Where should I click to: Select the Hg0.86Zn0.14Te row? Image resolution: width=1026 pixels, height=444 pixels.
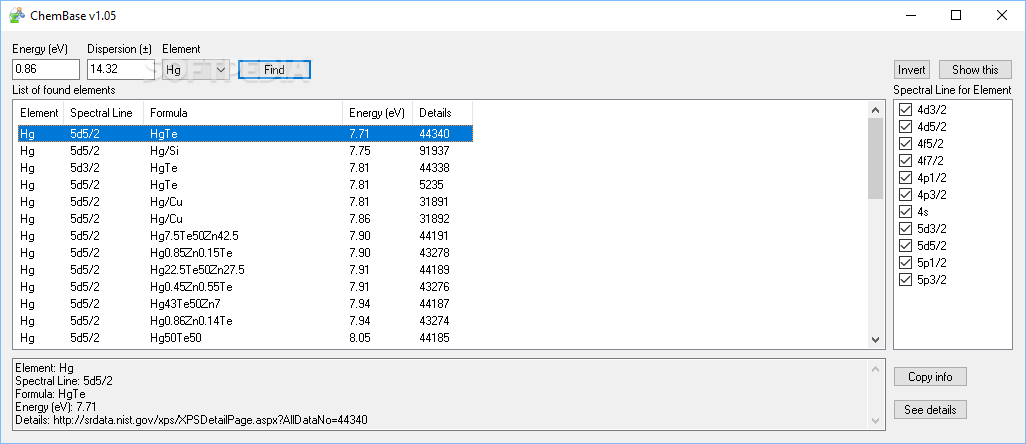coord(245,320)
